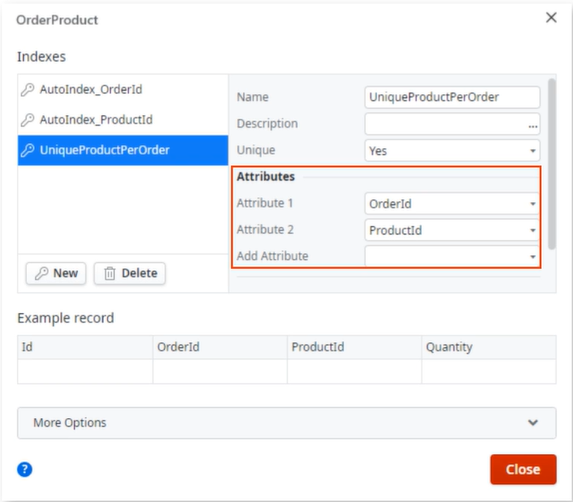Image resolution: width=573 pixels, height=502 pixels.
Task: Open the Attribute 2 dropdown showing ProductId
Action: (452, 230)
